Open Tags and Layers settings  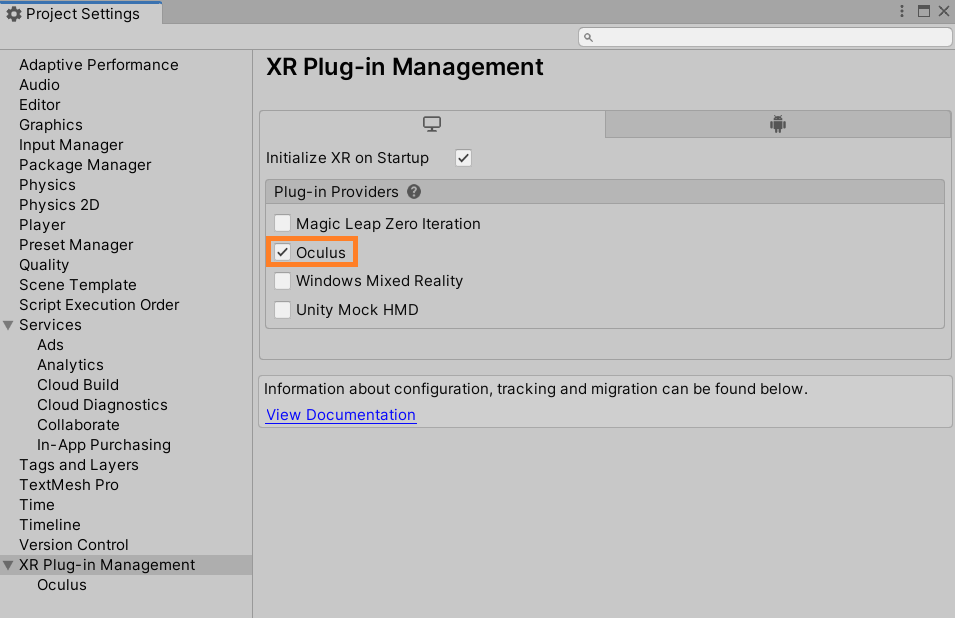point(79,465)
